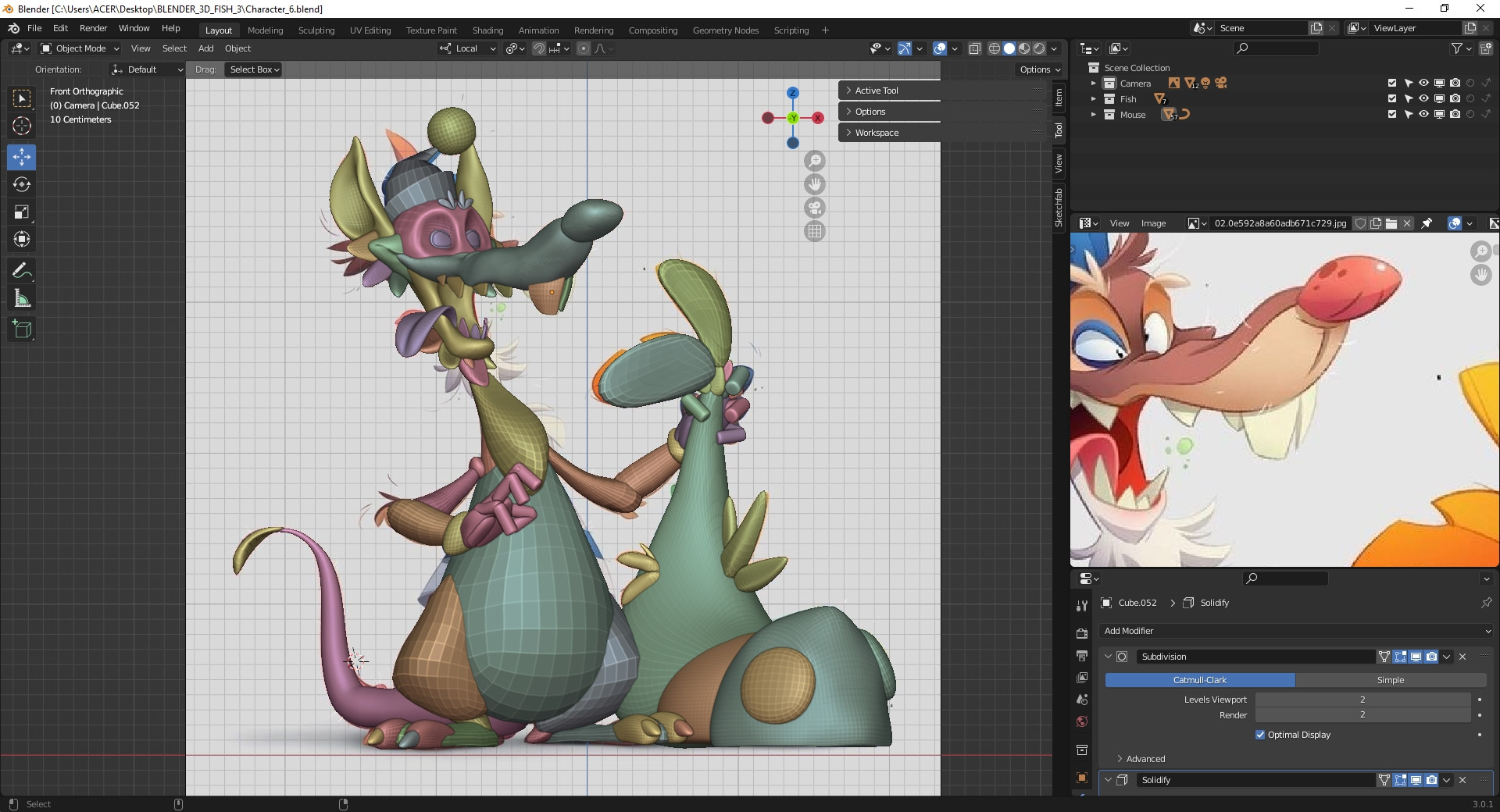Choose the Scale tool
Image resolution: width=1500 pixels, height=812 pixels.
22,212
